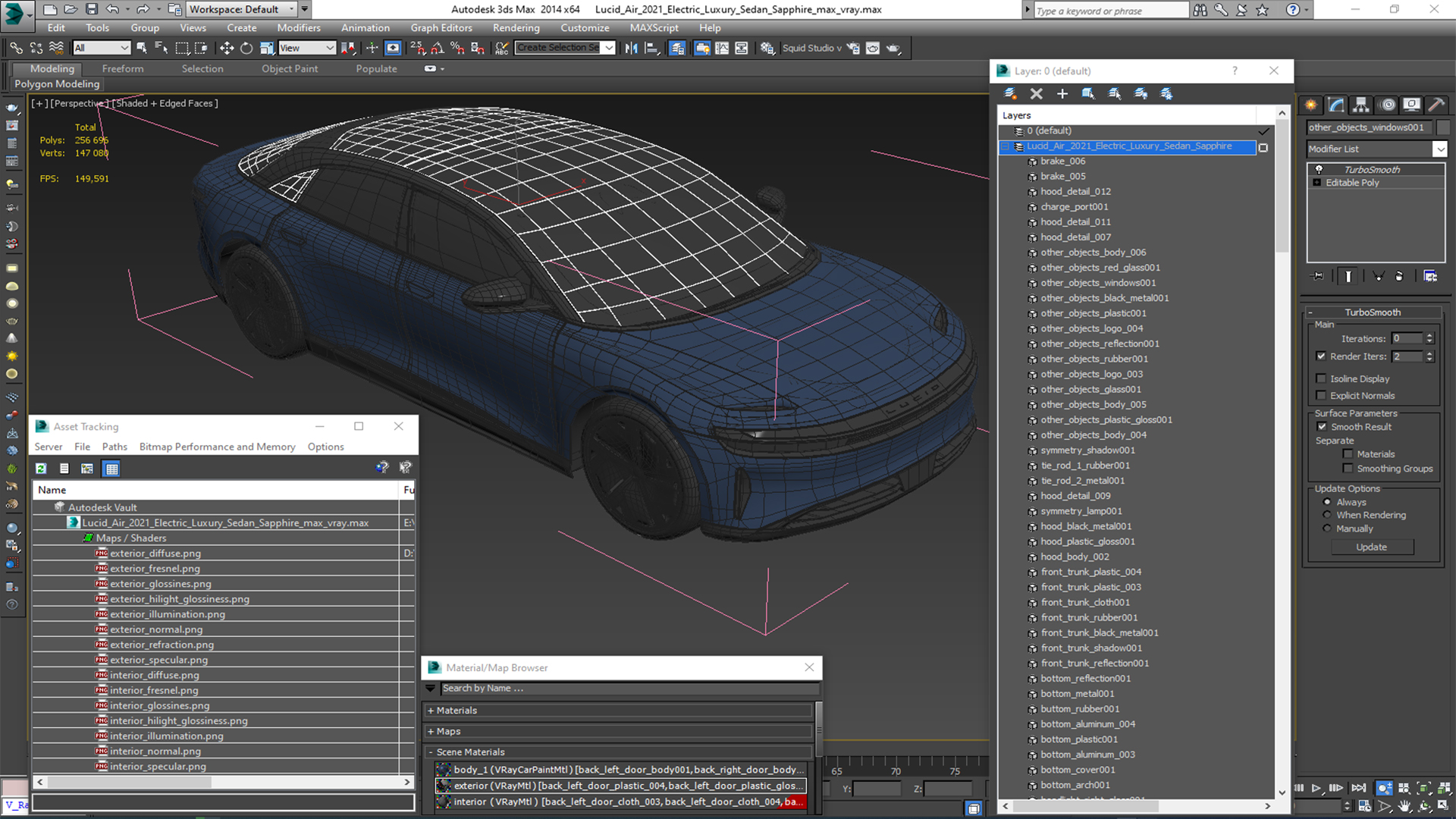Select the Rotate tool in main toolbar
Viewport: 1456px width, 819px height.
click(x=246, y=48)
